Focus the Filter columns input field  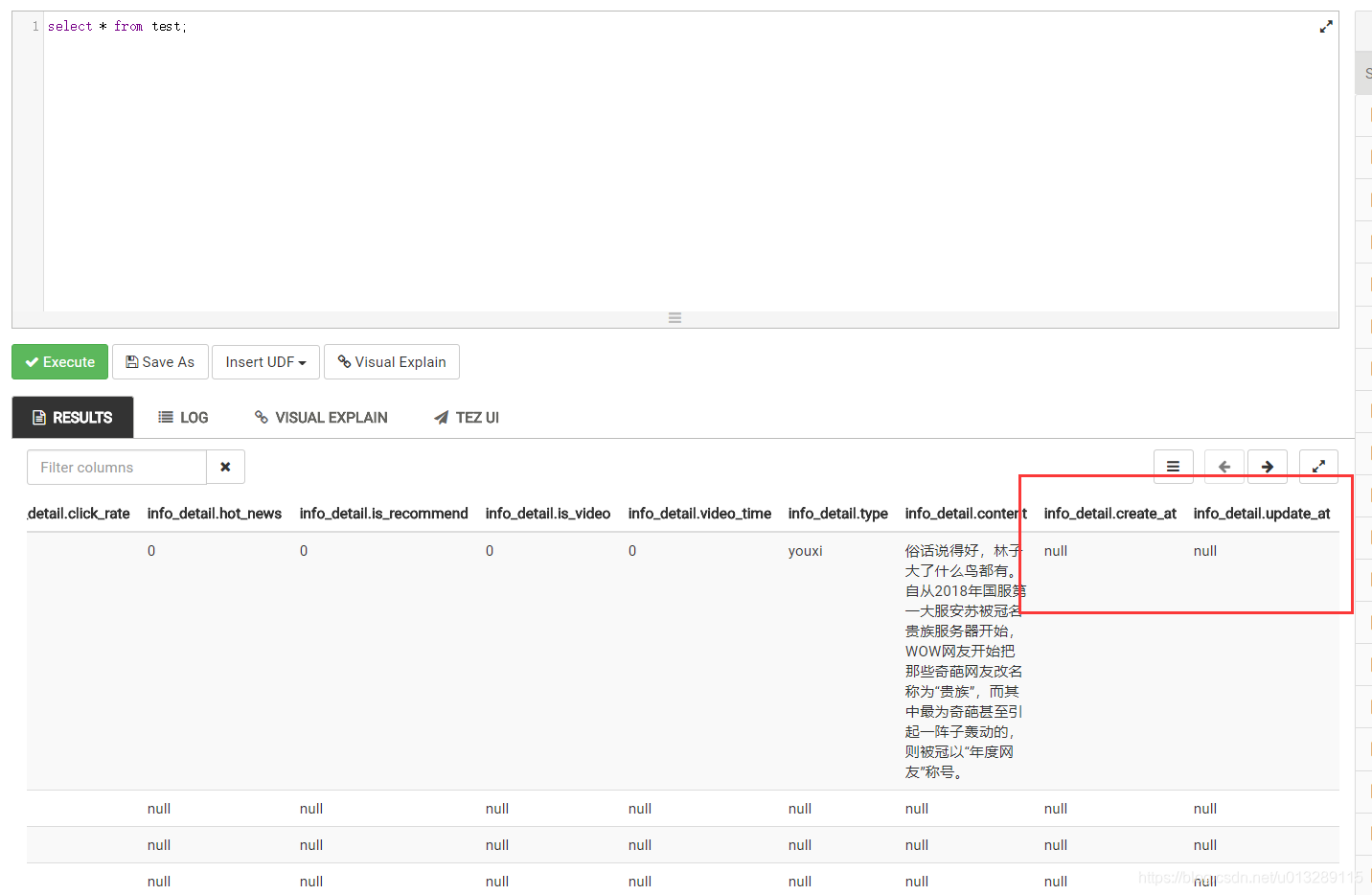coord(117,467)
